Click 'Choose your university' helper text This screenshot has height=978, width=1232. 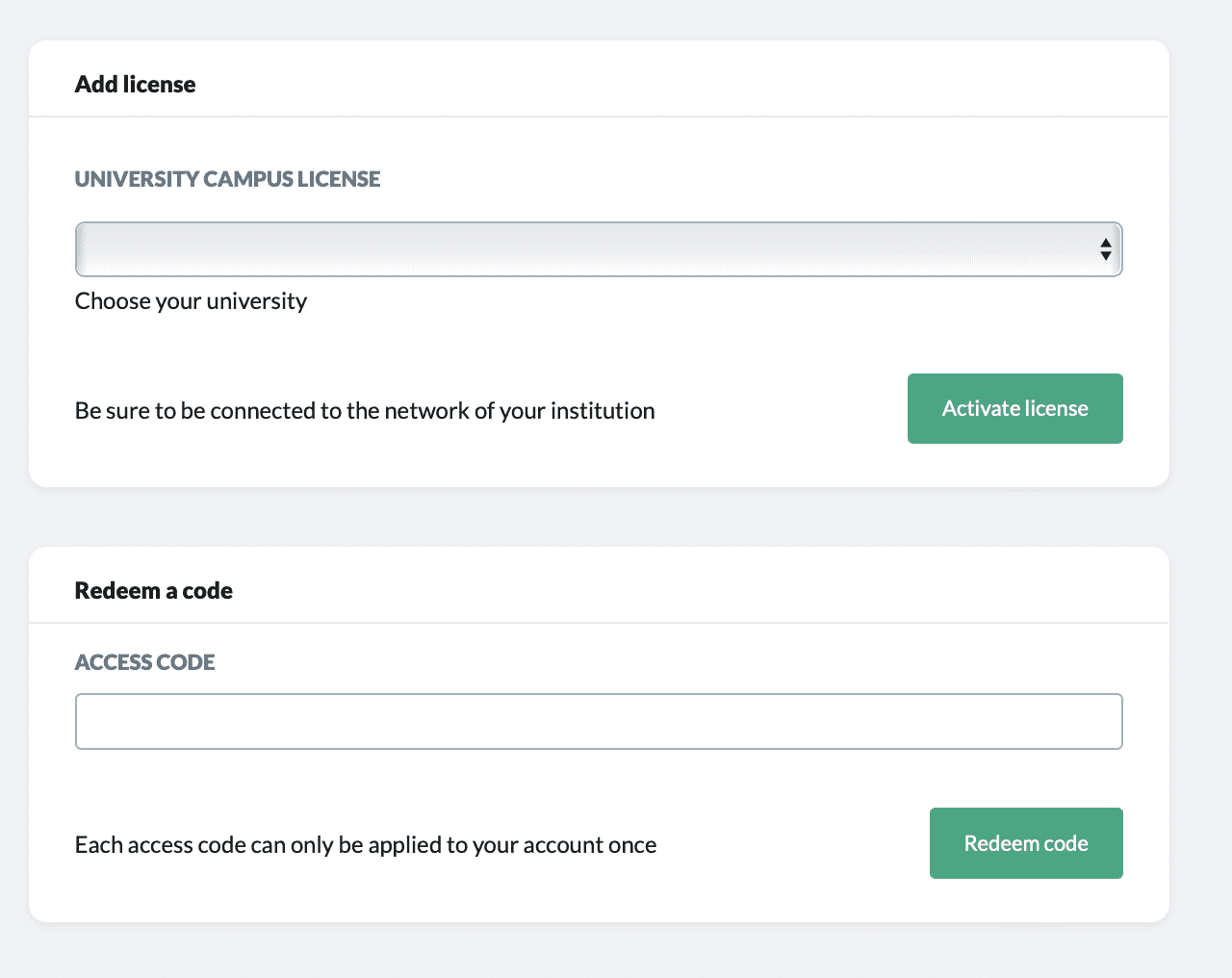coord(192,301)
